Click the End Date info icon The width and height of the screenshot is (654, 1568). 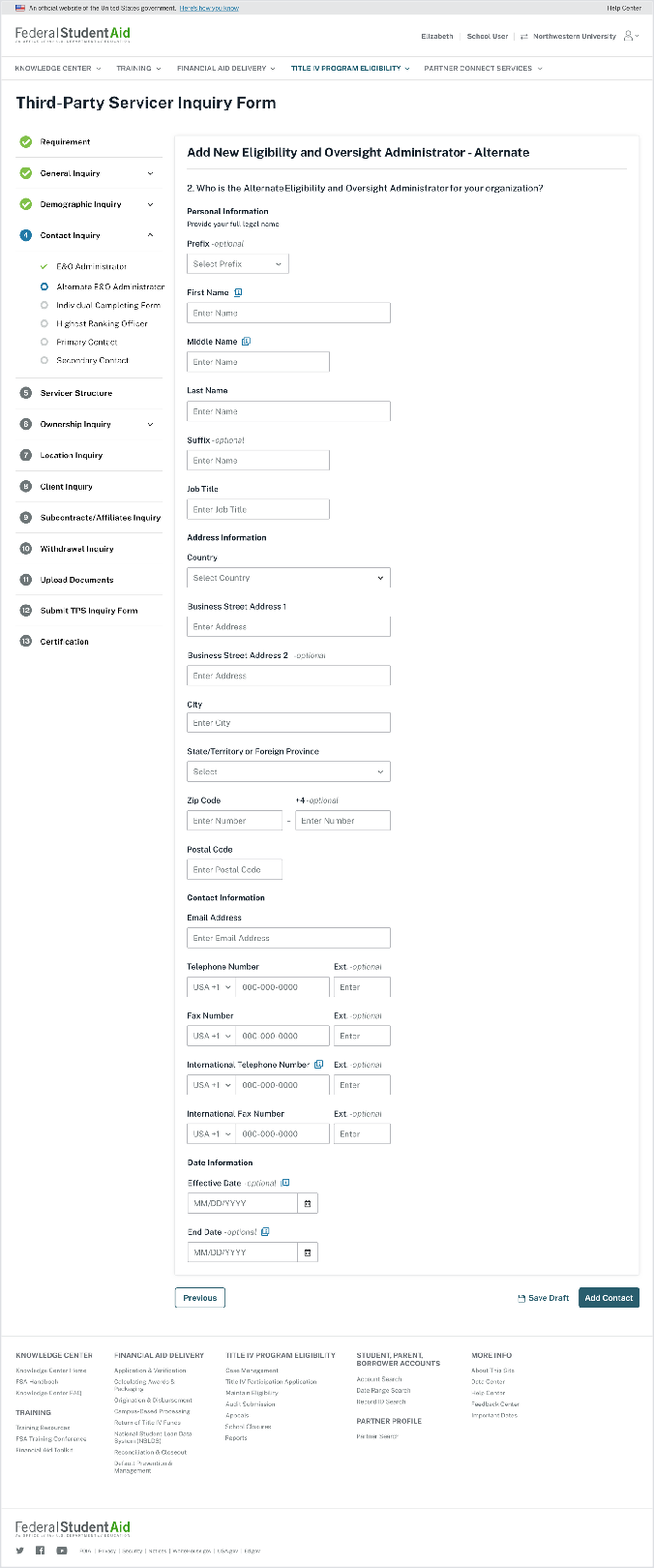tap(265, 1232)
